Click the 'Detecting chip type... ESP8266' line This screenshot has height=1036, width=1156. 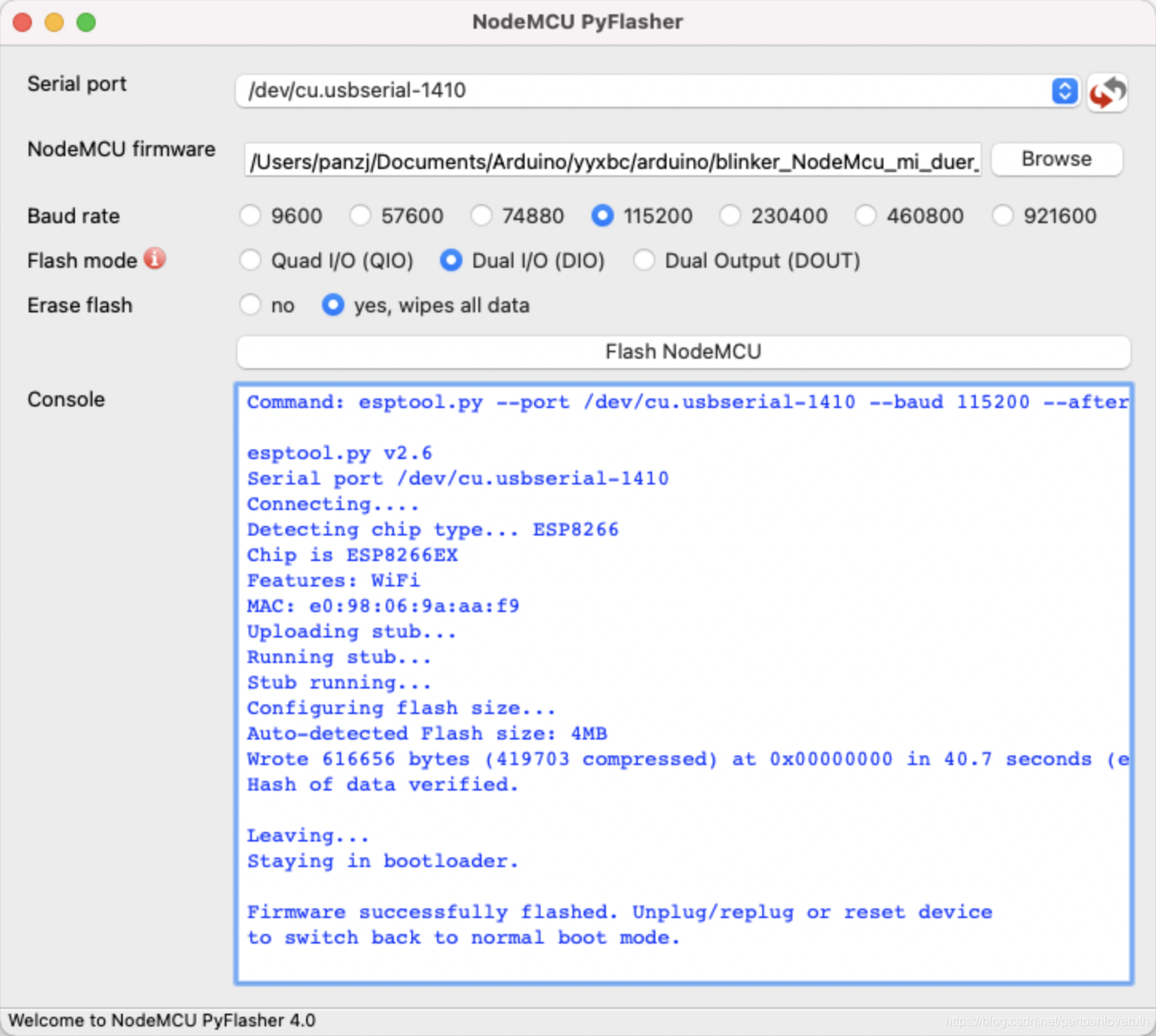click(x=433, y=529)
